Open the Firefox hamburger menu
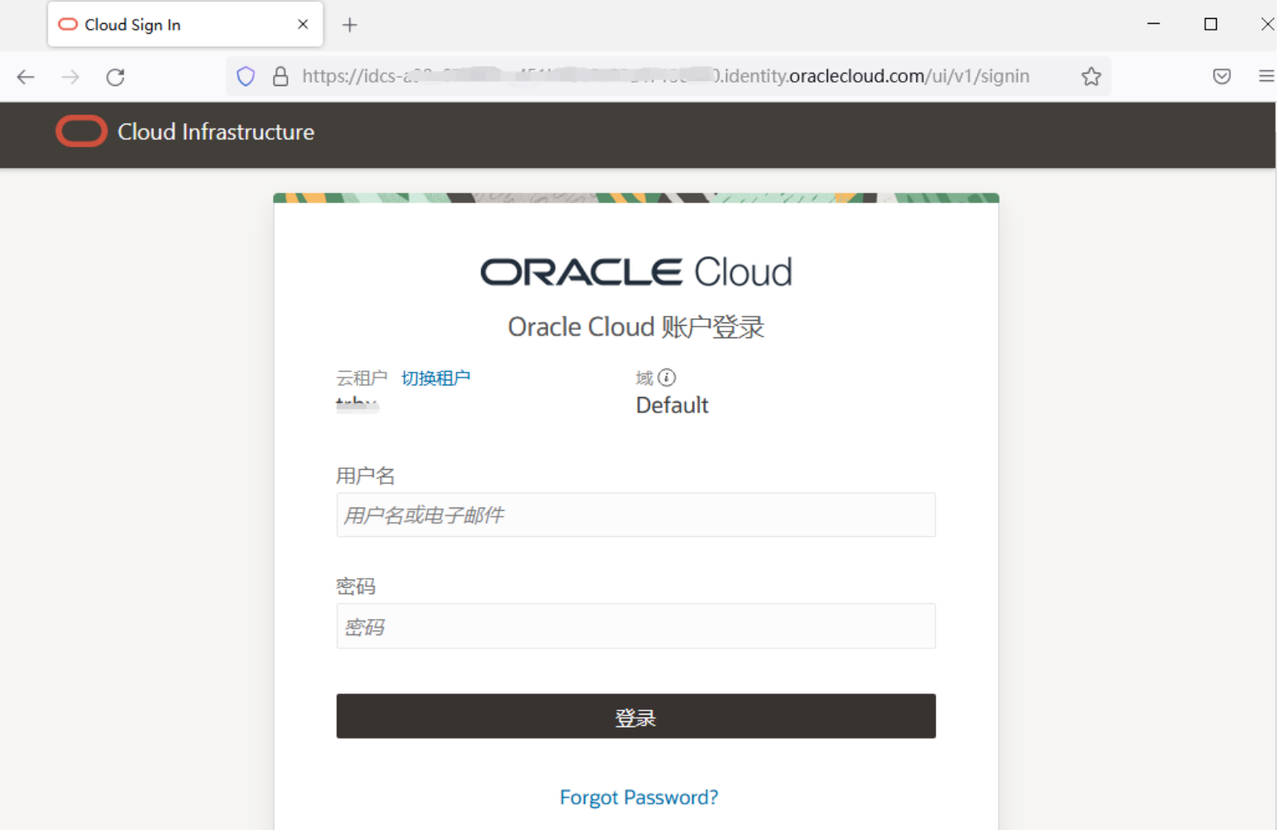Viewport: 1280px width, 830px height. (x=1266, y=76)
